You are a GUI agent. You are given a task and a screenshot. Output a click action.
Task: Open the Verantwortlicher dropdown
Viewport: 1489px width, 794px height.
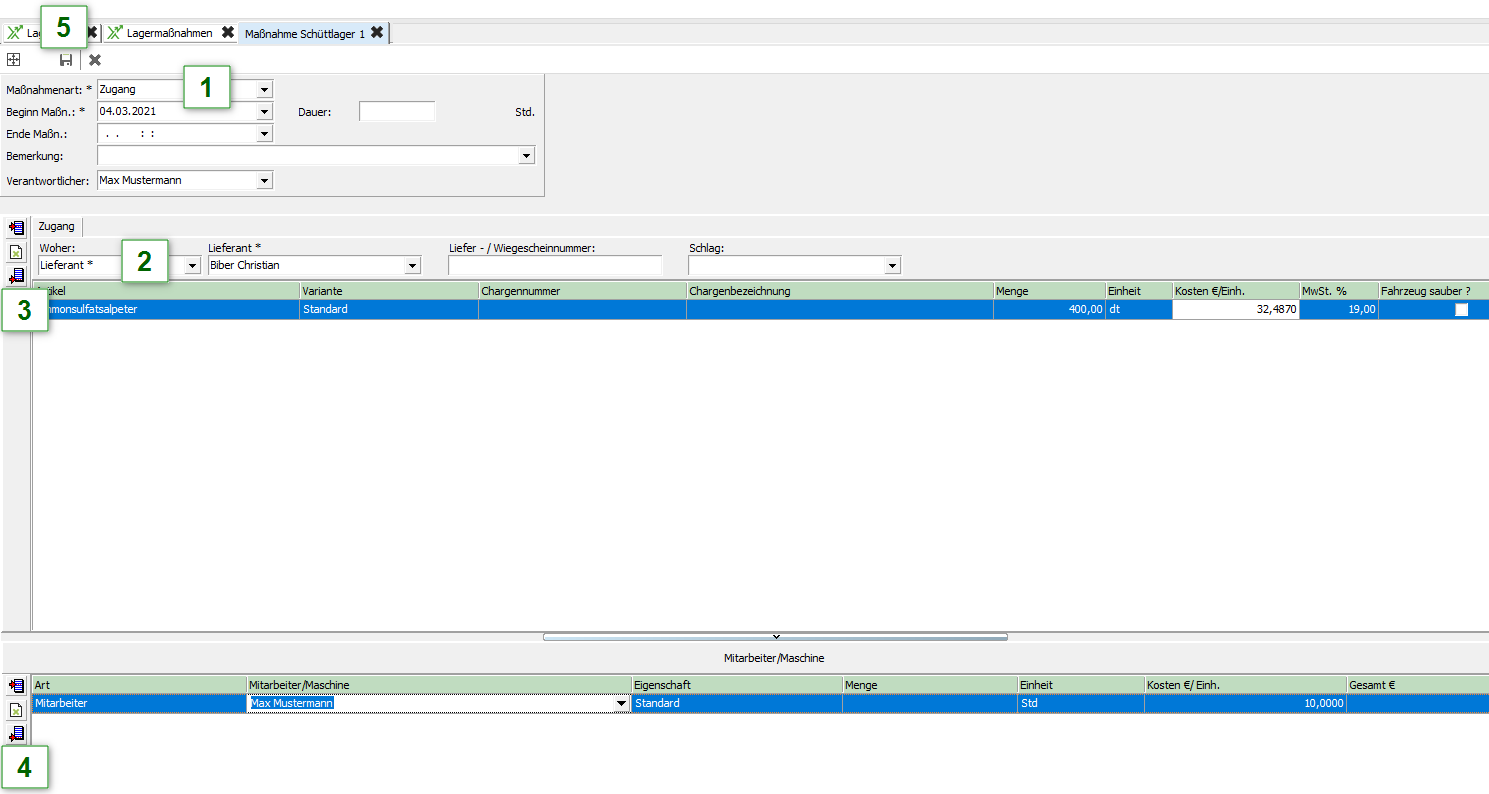click(x=264, y=181)
